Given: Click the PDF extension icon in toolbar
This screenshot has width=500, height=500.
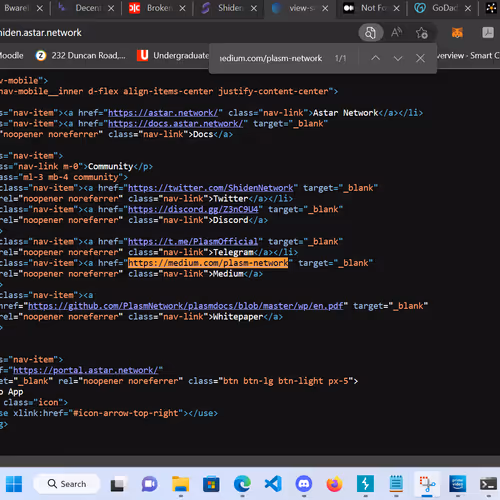Looking at the screenshot, I should tap(488, 33).
